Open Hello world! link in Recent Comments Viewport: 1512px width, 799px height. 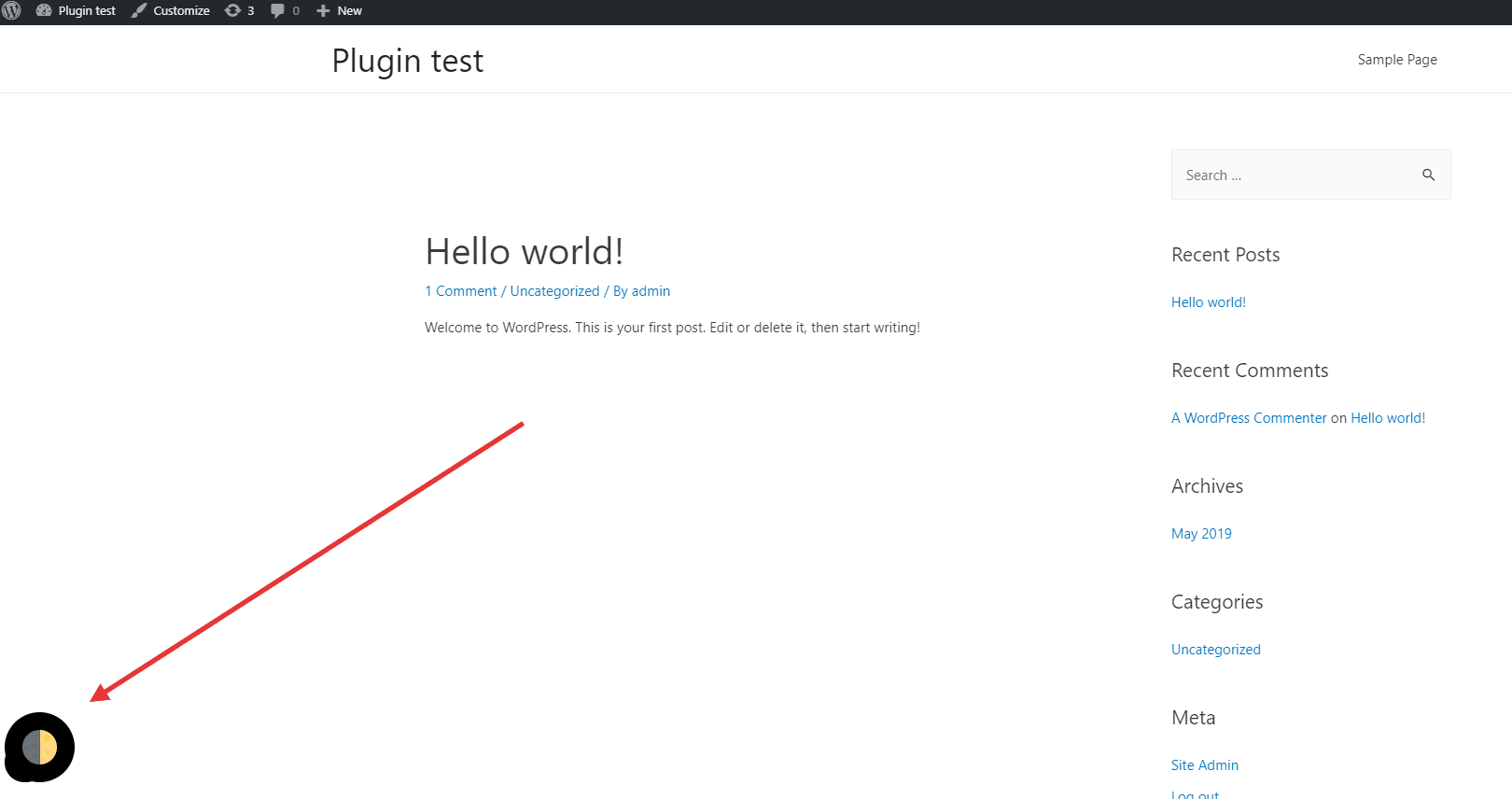coord(1388,418)
